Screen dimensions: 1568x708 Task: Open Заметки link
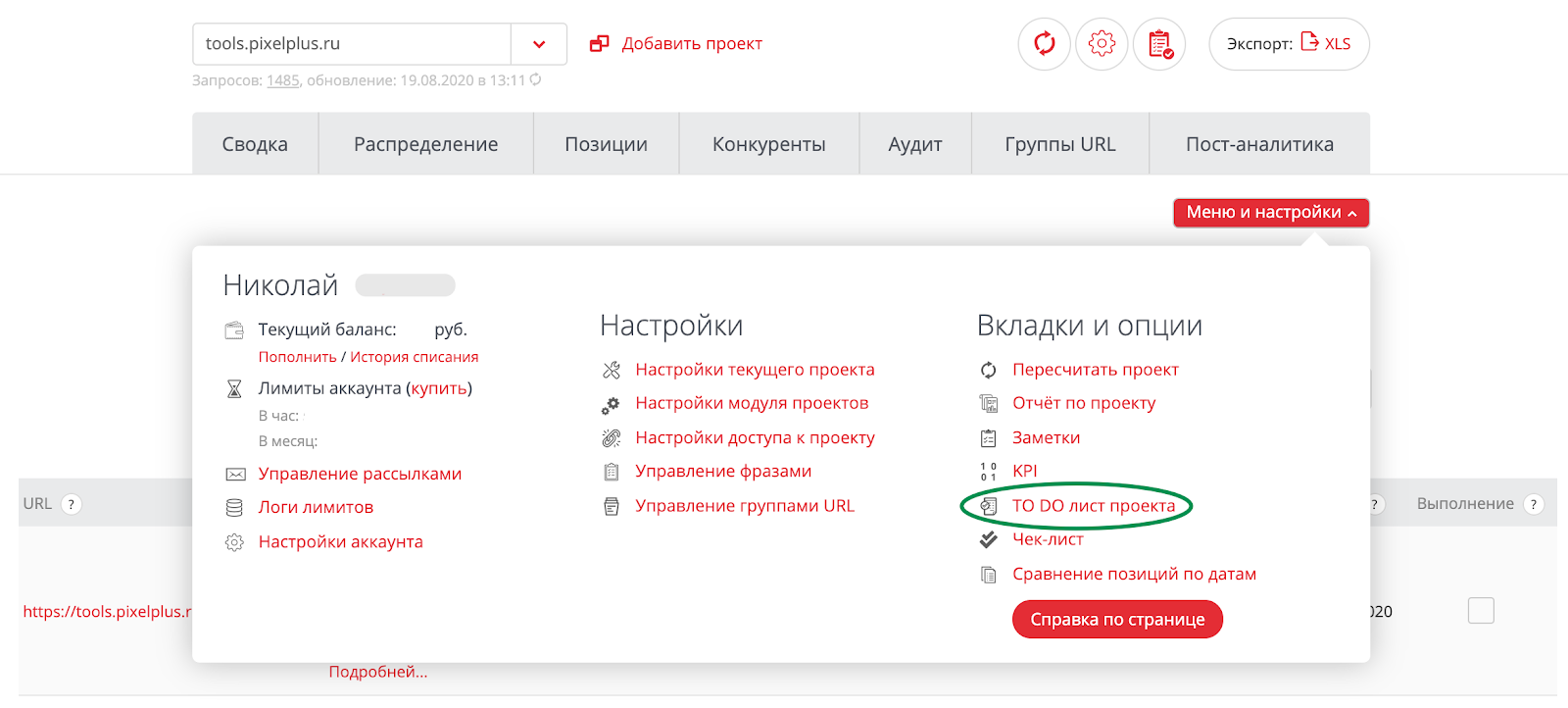(1046, 437)
